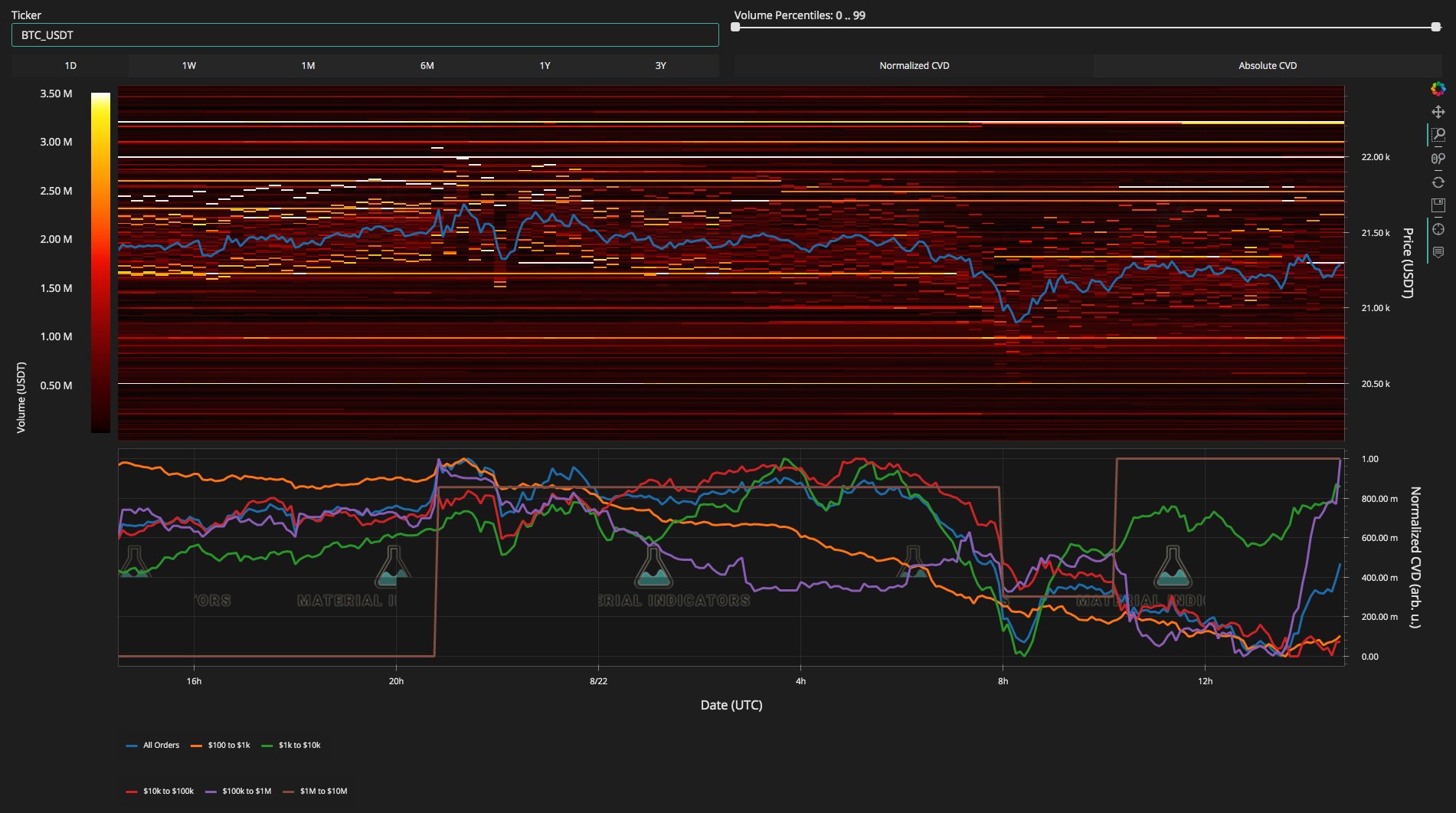1456x813 pixels.
Task: Click the Bokeh logo icon
Action: pos(1438,89)
